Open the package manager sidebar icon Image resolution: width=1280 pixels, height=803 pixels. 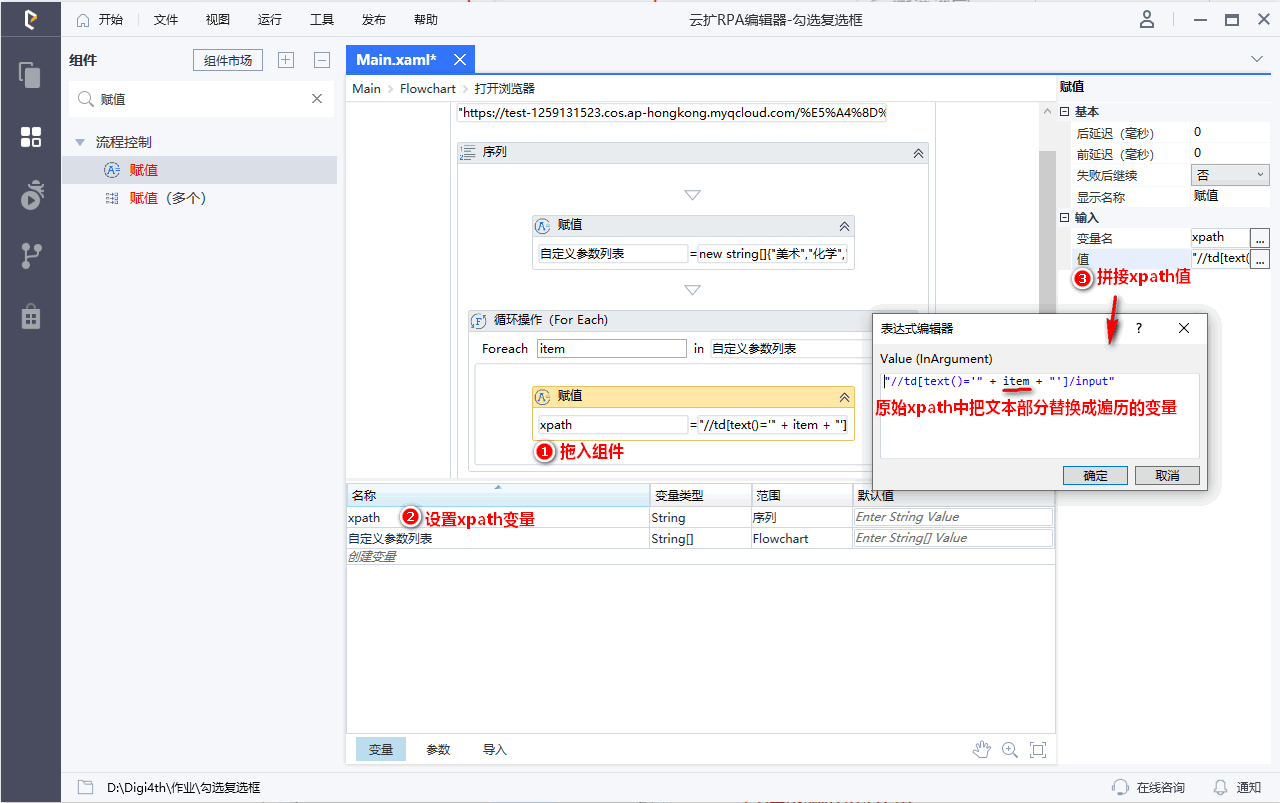(30, 317)
